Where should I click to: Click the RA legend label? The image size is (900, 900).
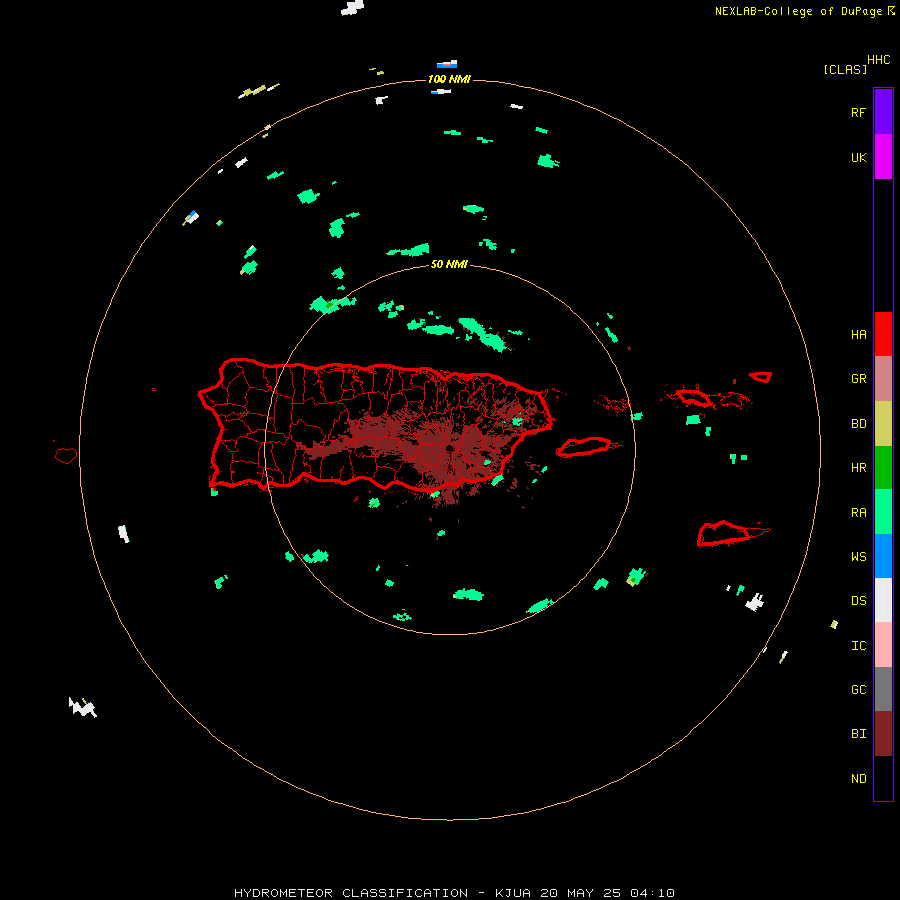tap(858, 512)
